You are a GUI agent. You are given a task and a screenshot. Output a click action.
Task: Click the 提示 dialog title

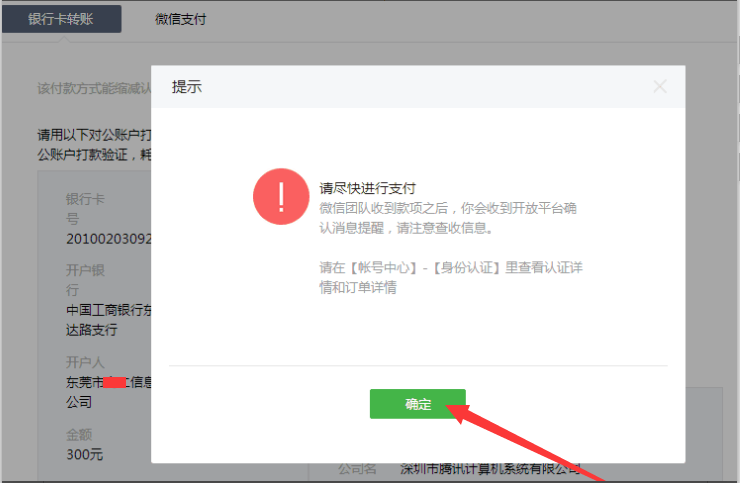pos(187,87)
